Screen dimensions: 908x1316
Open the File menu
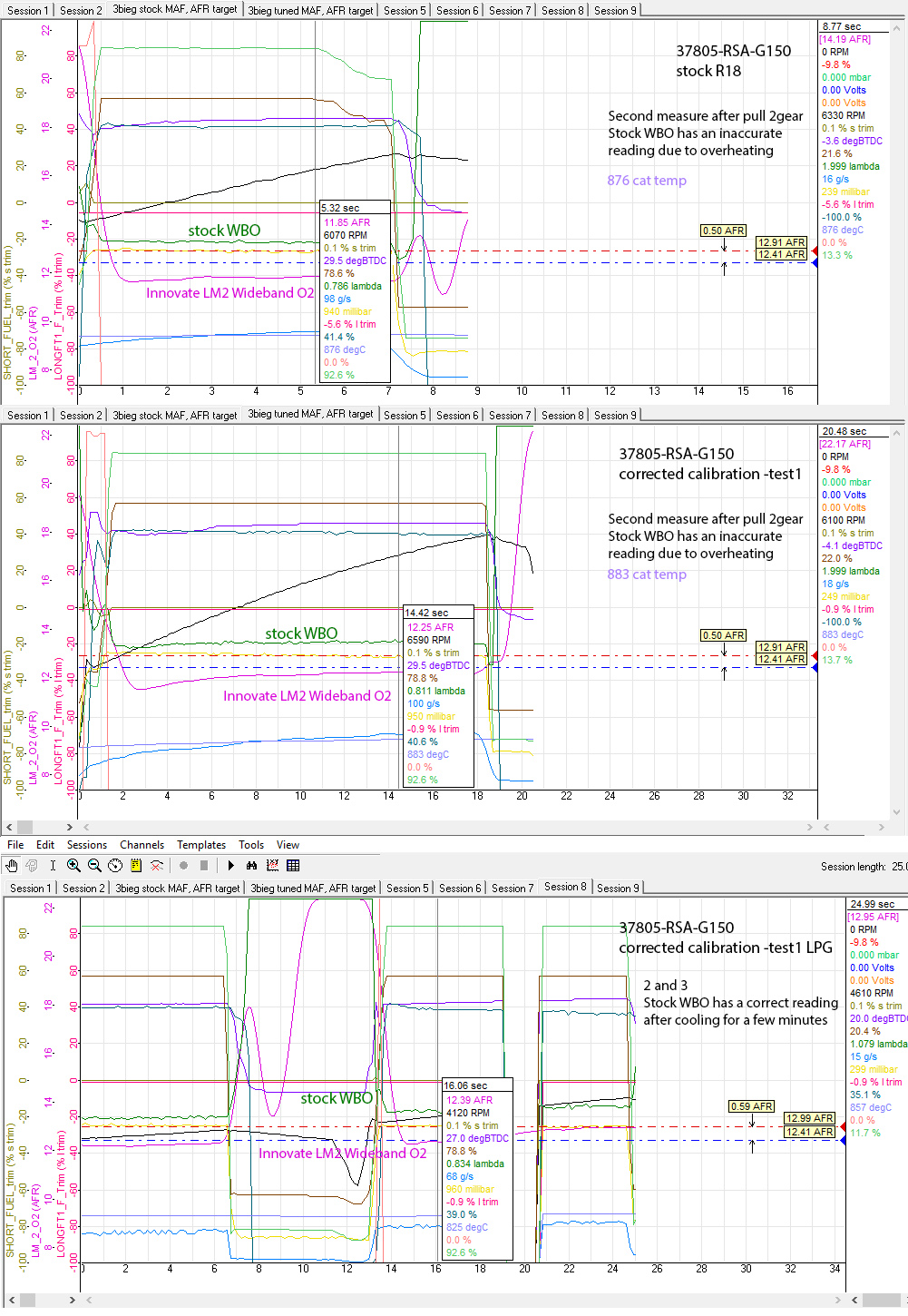[x=15, y=845]
